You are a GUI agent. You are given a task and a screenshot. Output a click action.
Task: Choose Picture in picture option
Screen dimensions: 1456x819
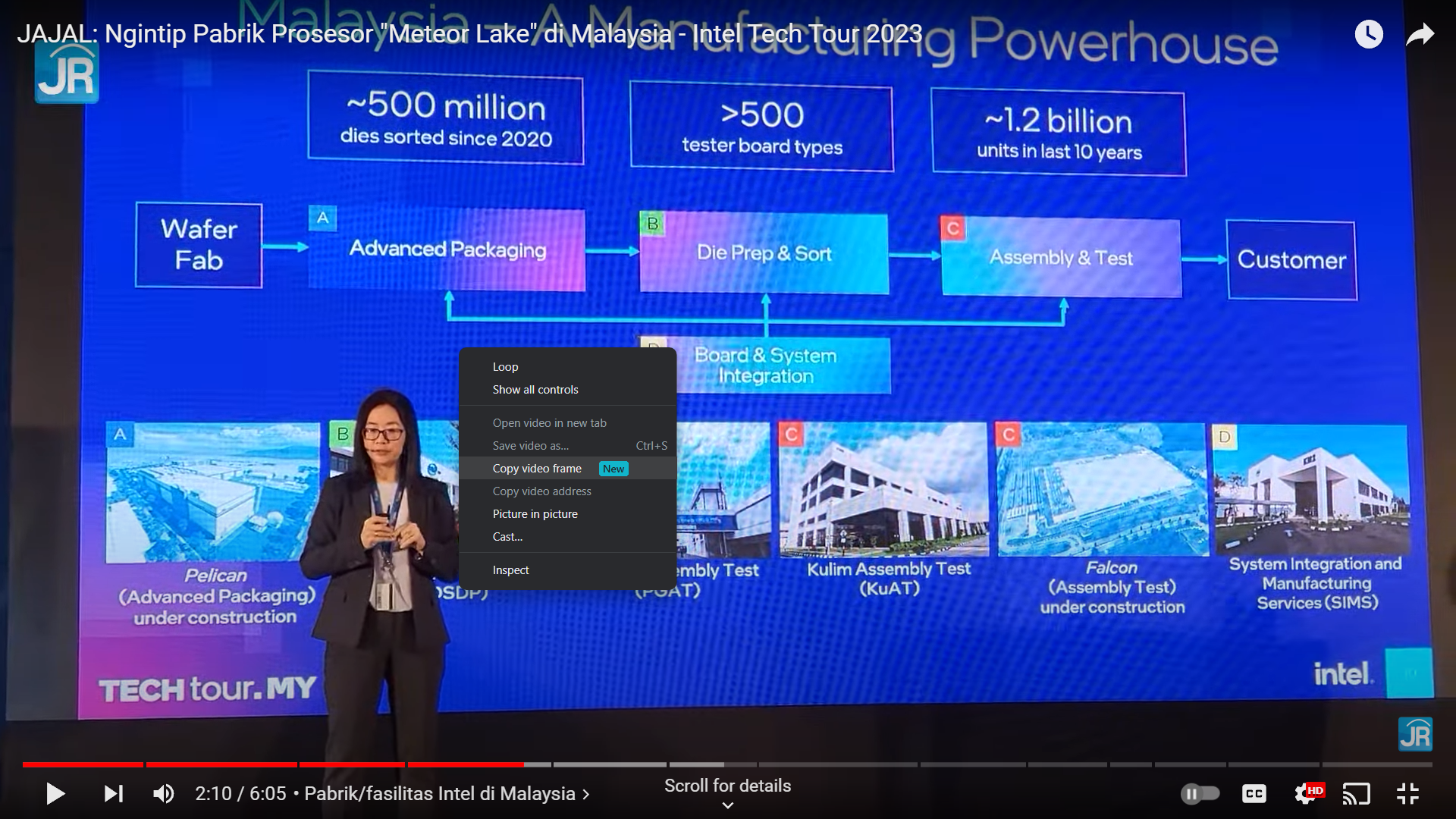[x=535, y=514]
